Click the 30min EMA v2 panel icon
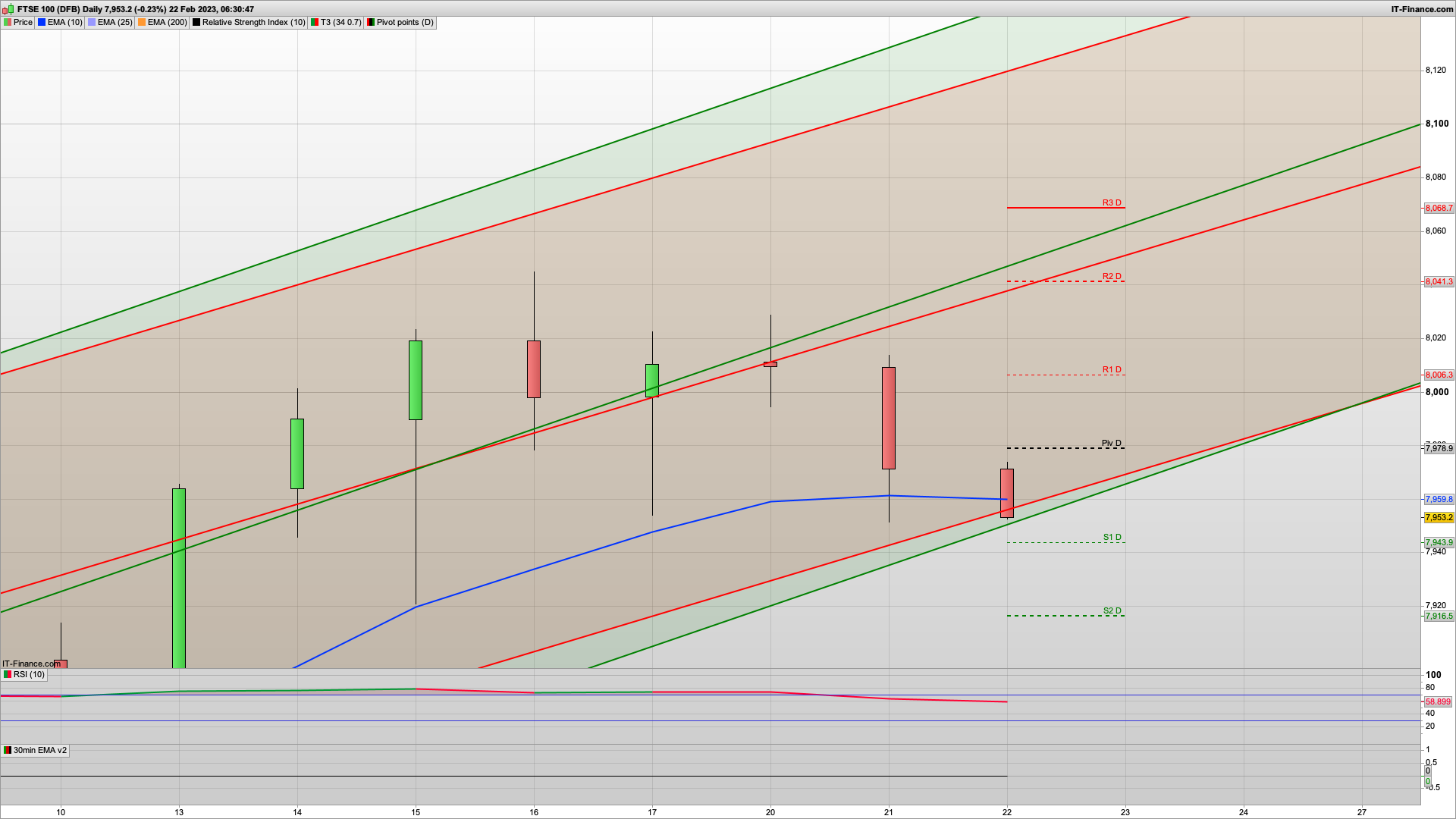Image resolution: width=1456 pixels, height=819 pixels. tap(8, 750)
